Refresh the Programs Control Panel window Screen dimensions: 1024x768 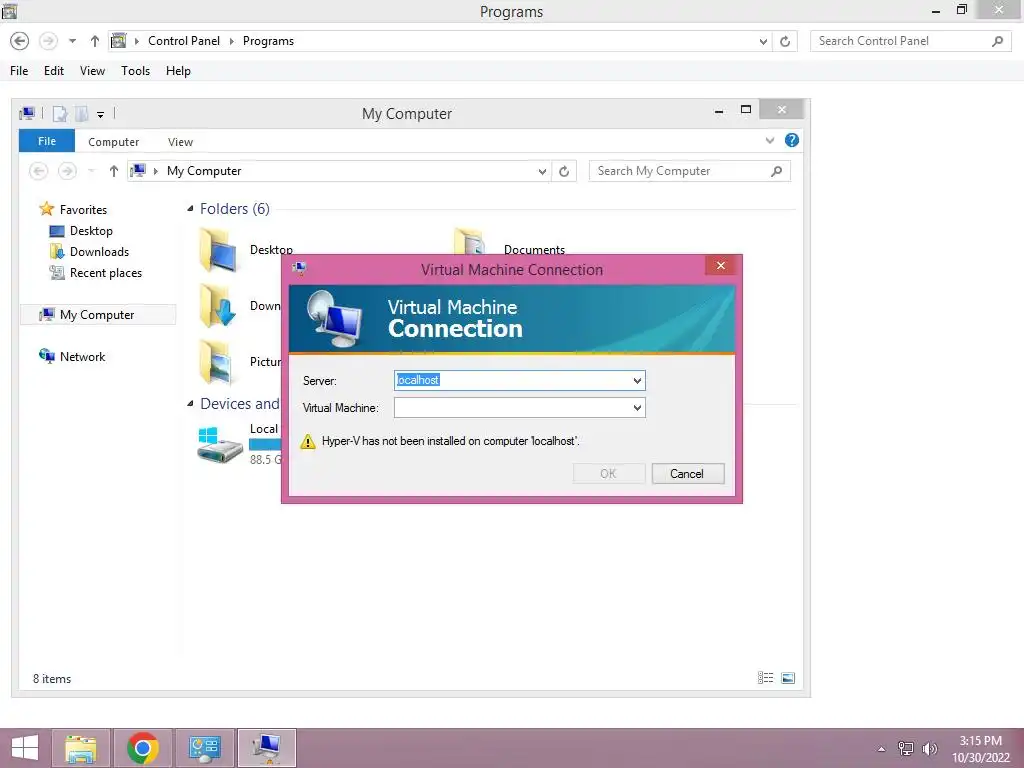(x=785, y=41)
